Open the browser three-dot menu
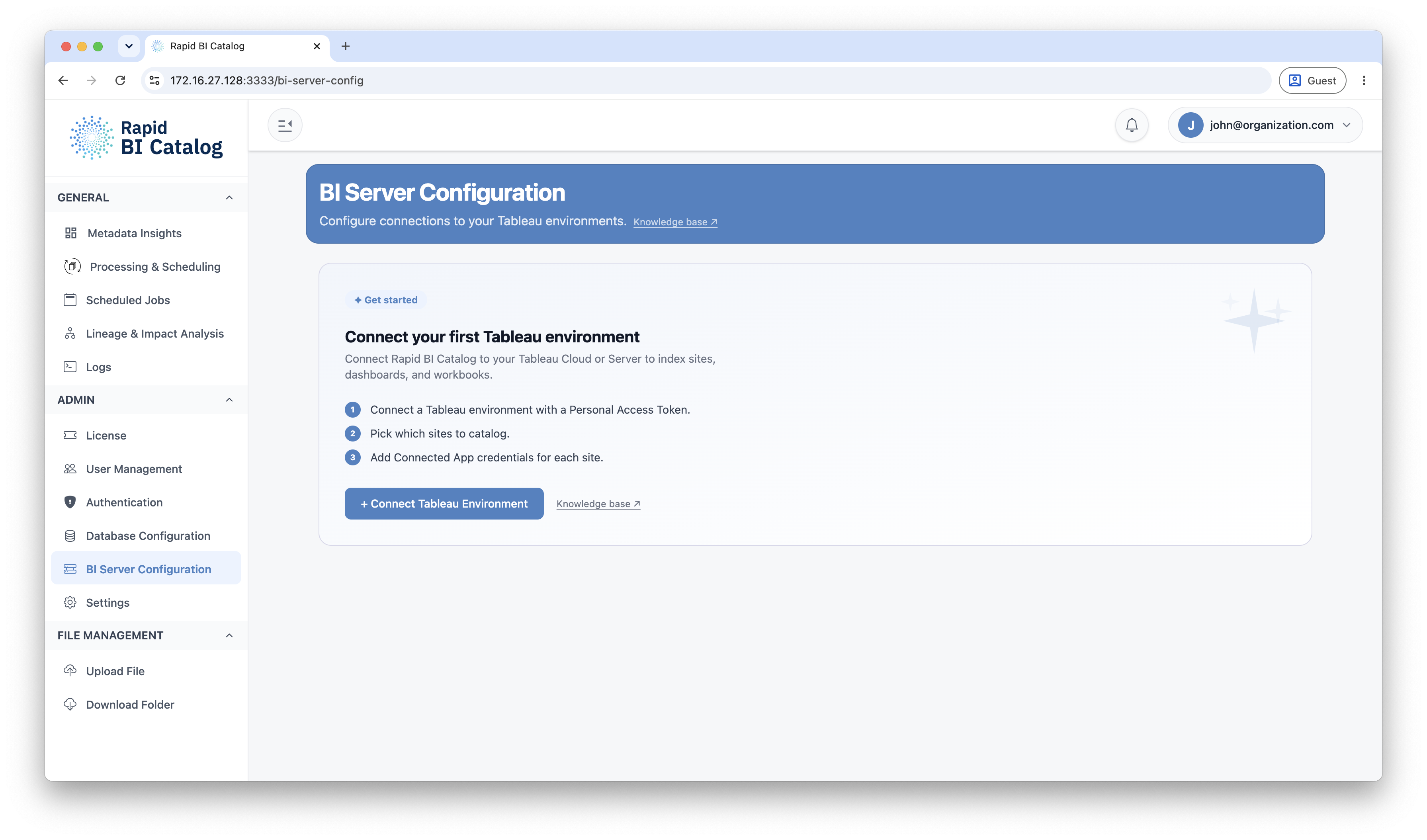 [x=1364, y=80]
